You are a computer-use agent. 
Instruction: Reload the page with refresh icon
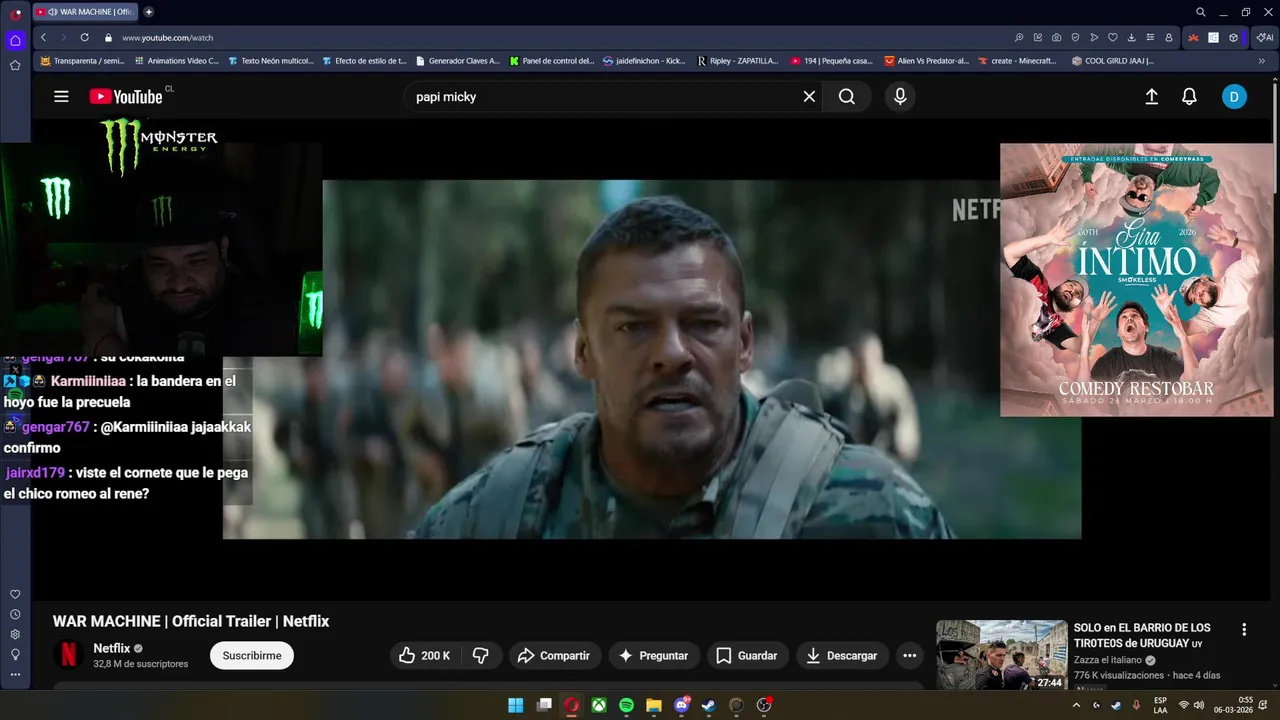(x=84, y=37)
